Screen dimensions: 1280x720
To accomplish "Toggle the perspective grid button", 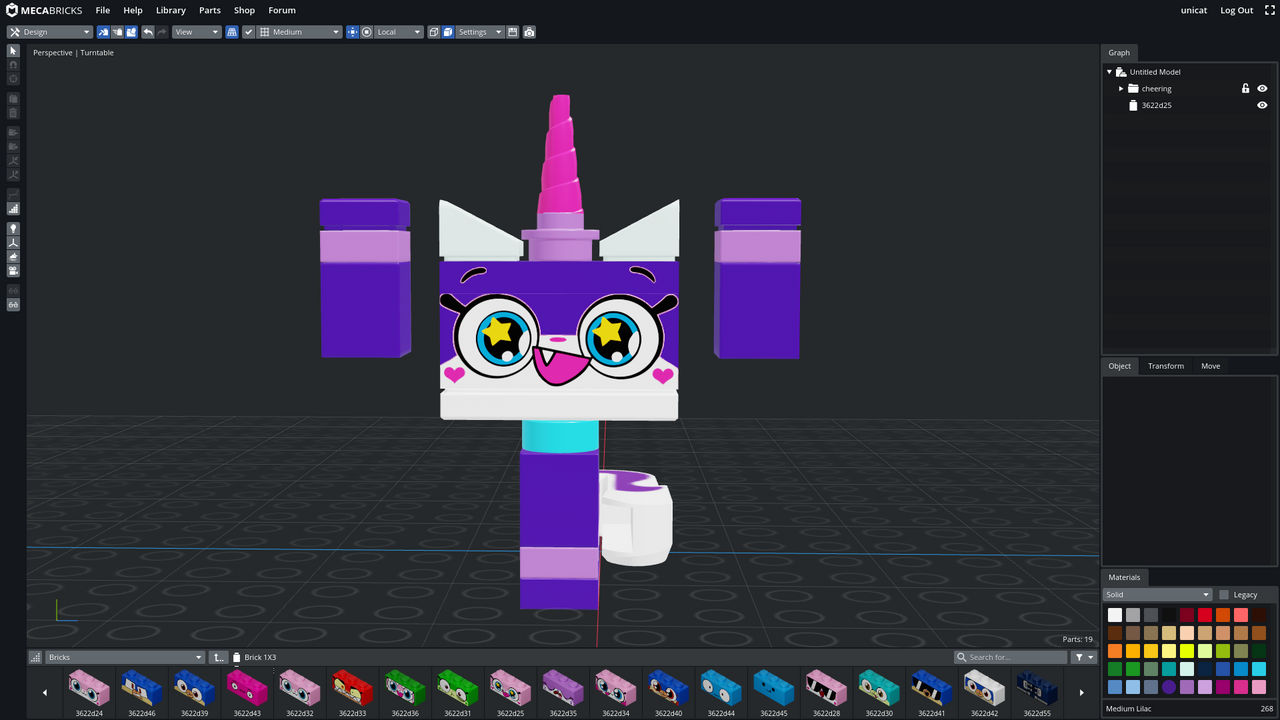I will (x=232, y=32).
